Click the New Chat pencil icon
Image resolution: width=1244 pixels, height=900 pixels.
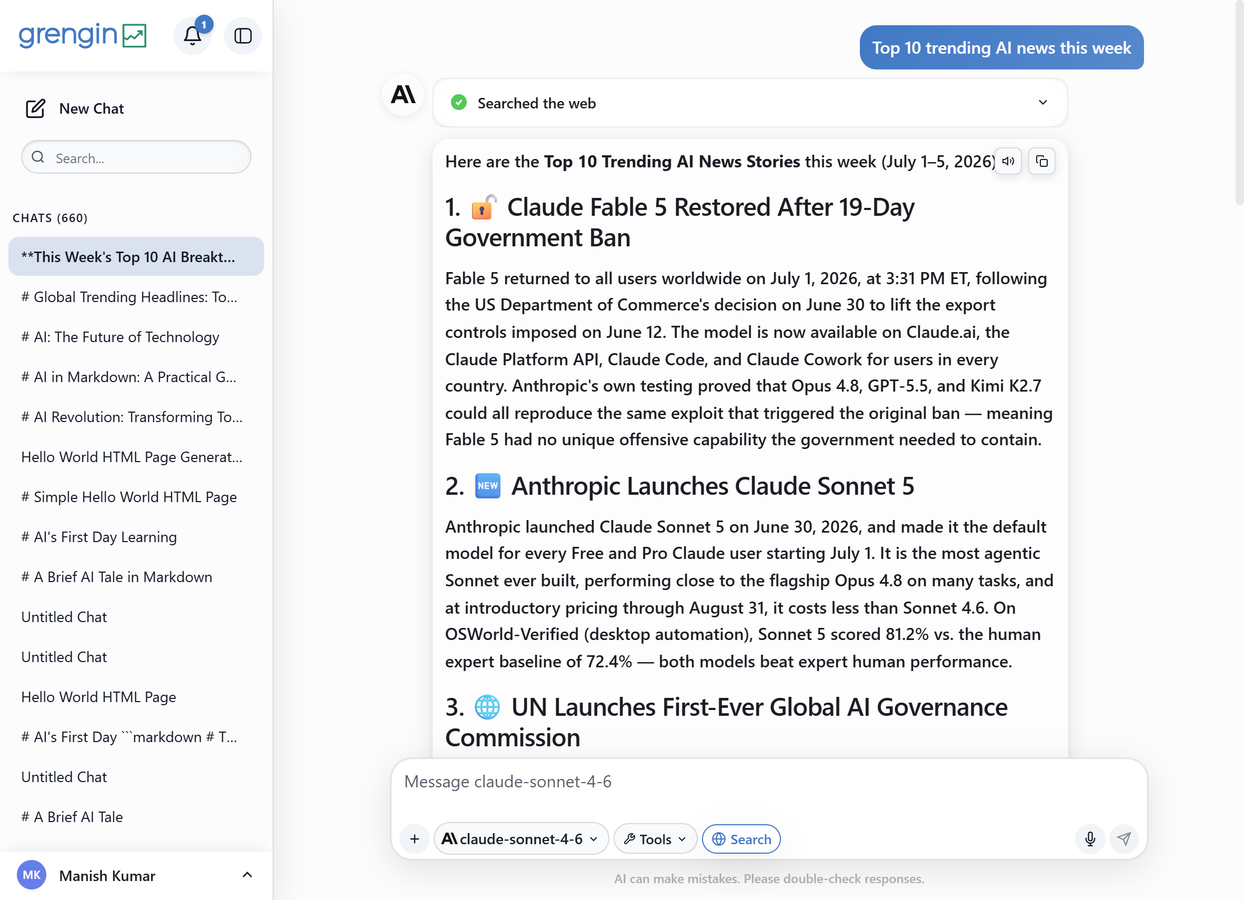[x=36, y=108]
